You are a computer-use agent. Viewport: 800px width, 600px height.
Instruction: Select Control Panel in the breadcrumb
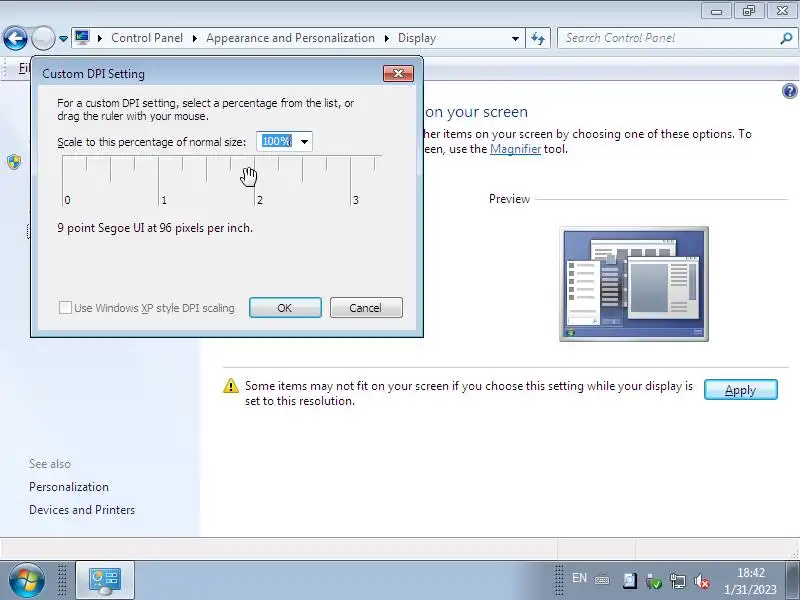pyautogui.click(x=147, y=38)
